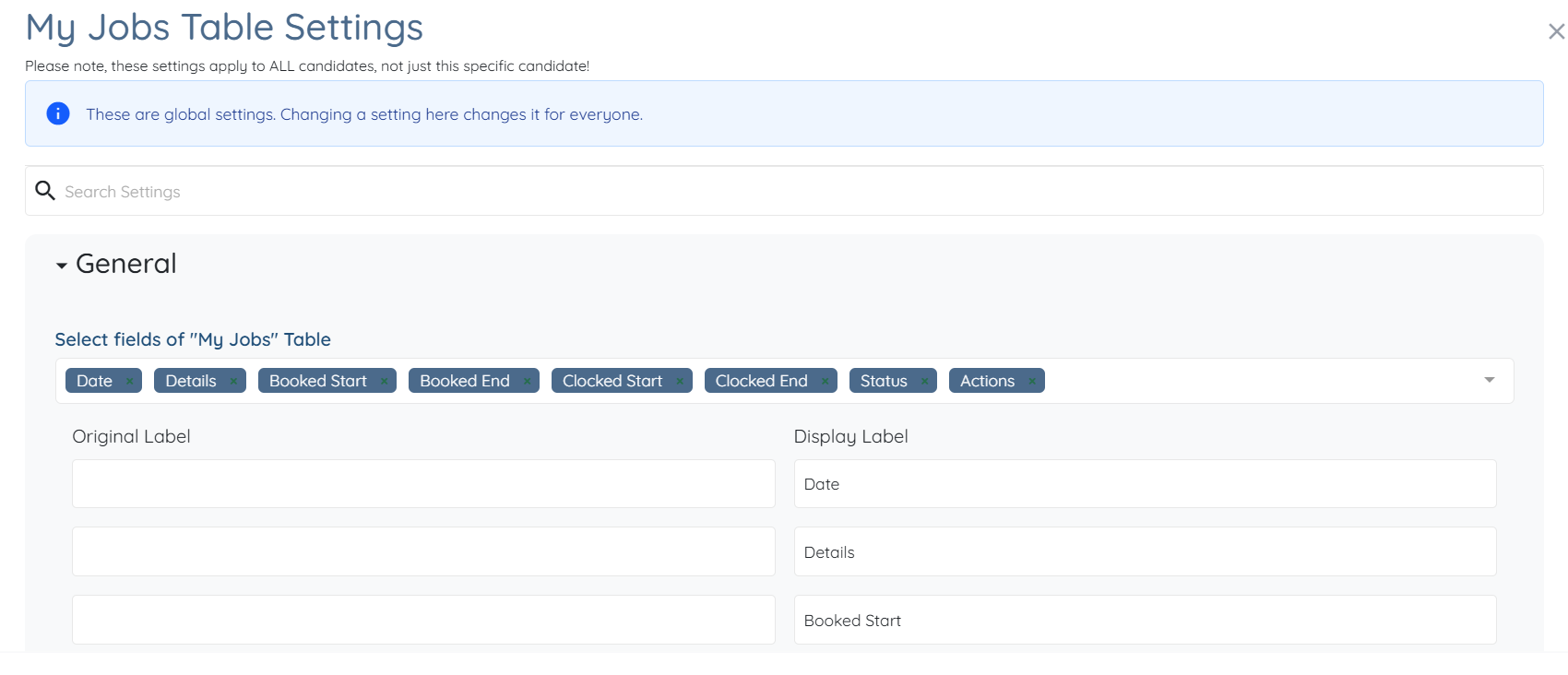Click the Clocked Start tag label
The height and width of the screenshot is (675, 1568).
(612, 381)
